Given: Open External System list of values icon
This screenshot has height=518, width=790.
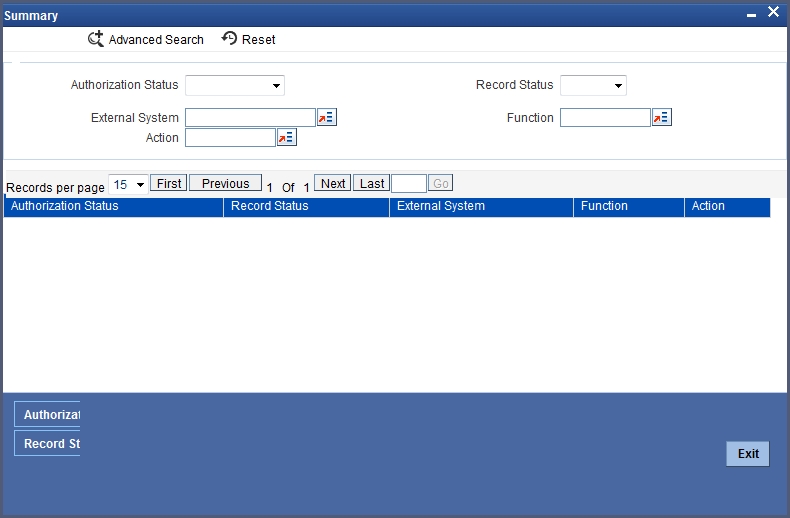Looking at the screenshot, I should 326,117.
